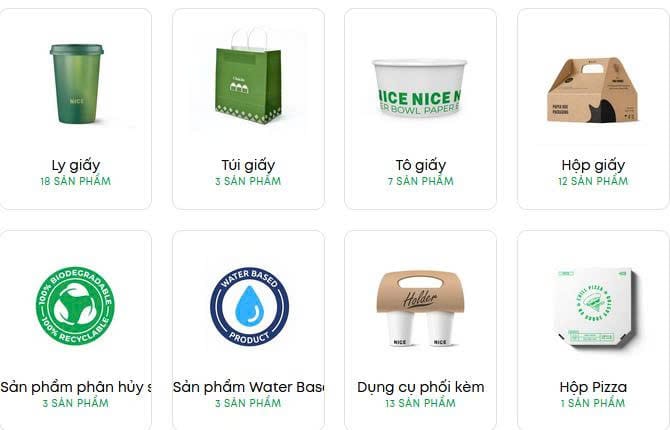Go to Túi giấy category title
670x430 pixels.
(248, 165)
